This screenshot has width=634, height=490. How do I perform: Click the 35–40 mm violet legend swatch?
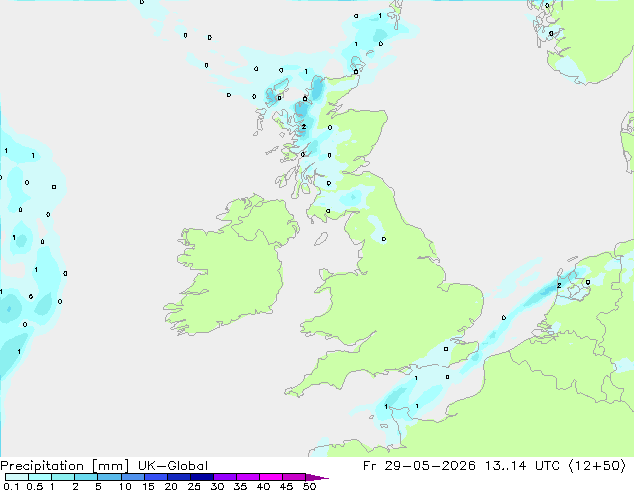click(248, 477)
